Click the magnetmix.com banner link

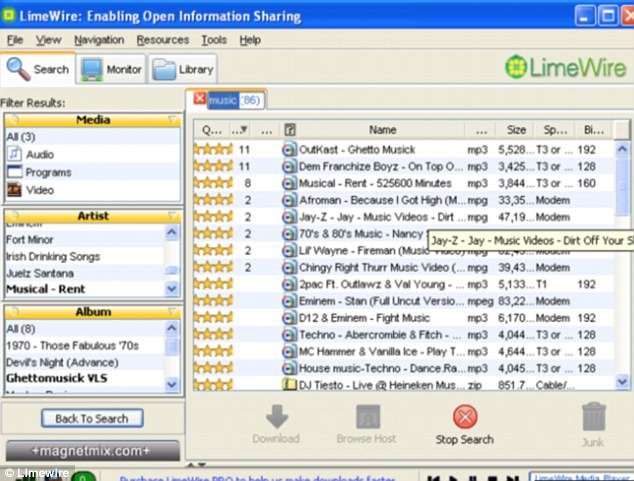tap(92, 451)
